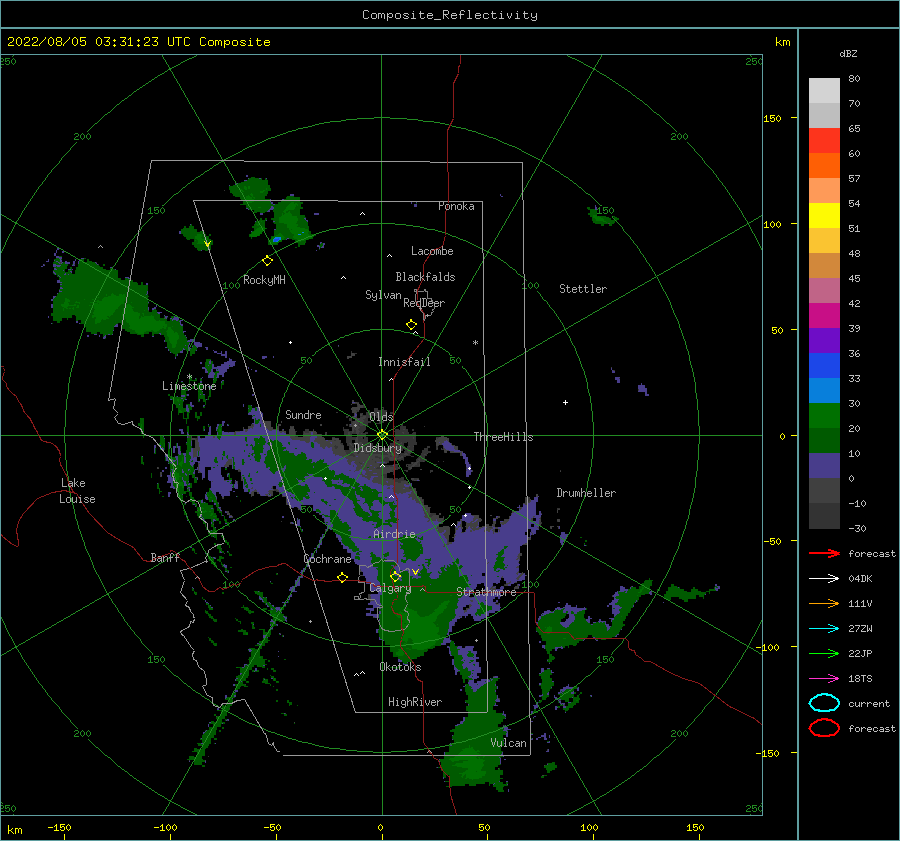This screenshot has height=841, width=900.
Task: Click the Sundre town label
Action: tap(303, 414)
